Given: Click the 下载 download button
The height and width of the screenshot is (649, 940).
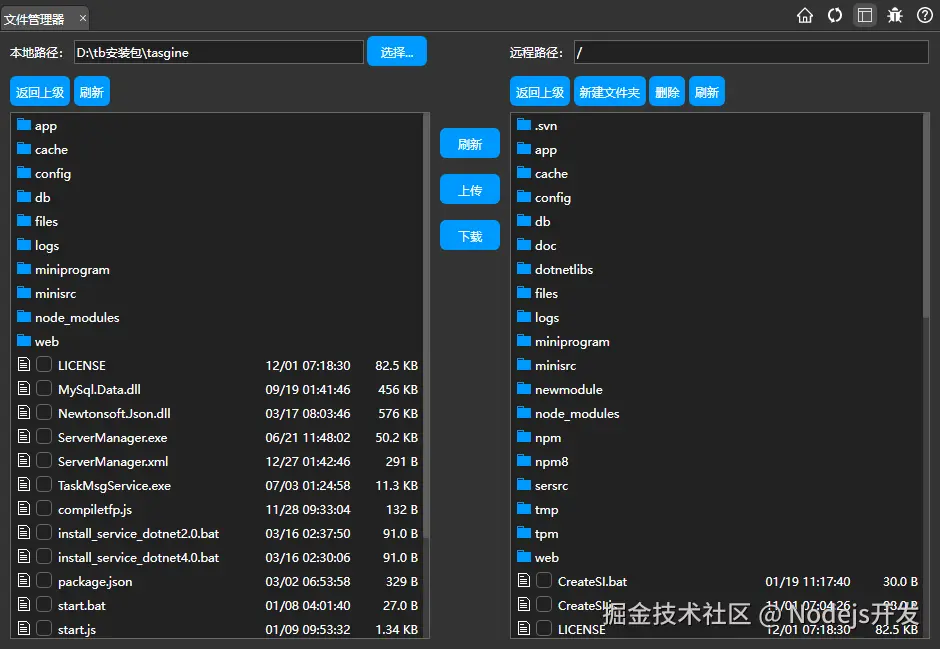Looking at the screenshot, I should pos(470,235).
